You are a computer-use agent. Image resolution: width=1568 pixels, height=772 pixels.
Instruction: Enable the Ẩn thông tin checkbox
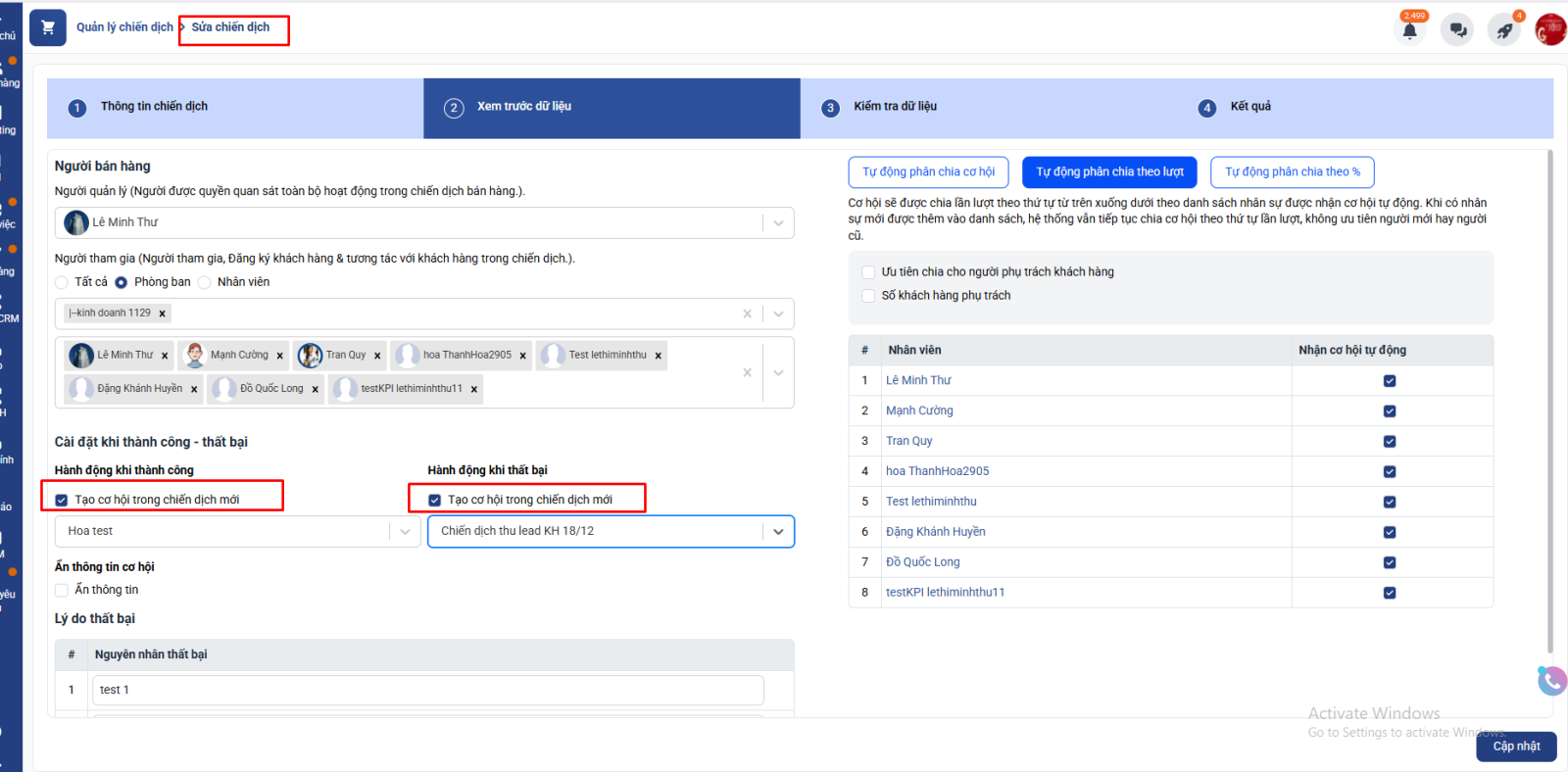click(62, 590)
